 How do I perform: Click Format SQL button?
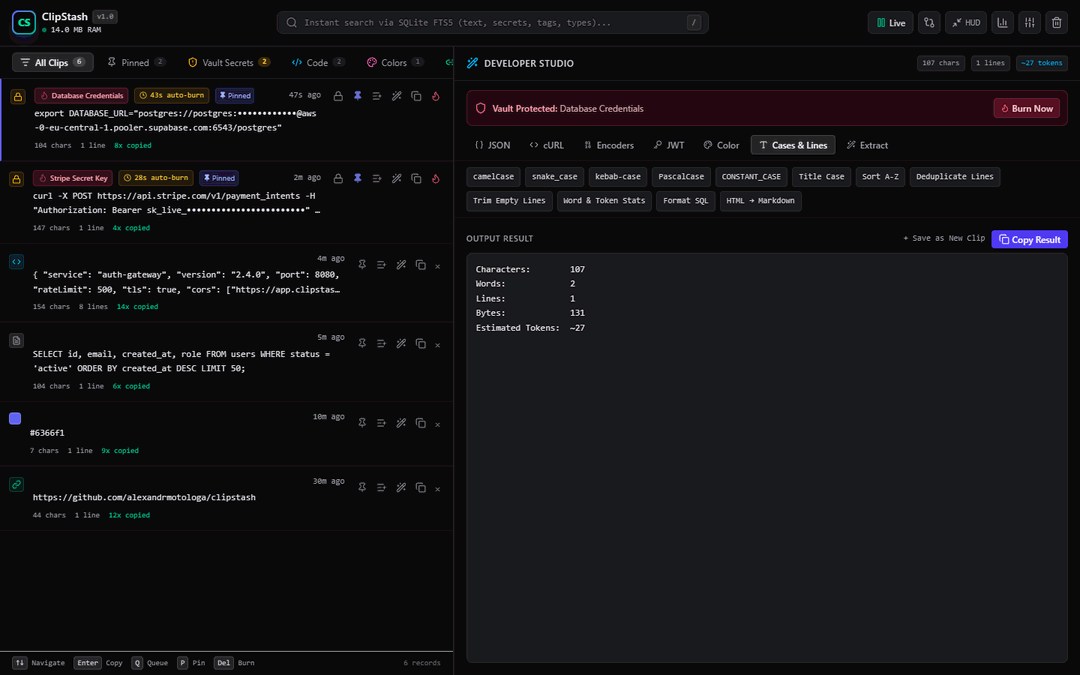(x=685, y=201)
